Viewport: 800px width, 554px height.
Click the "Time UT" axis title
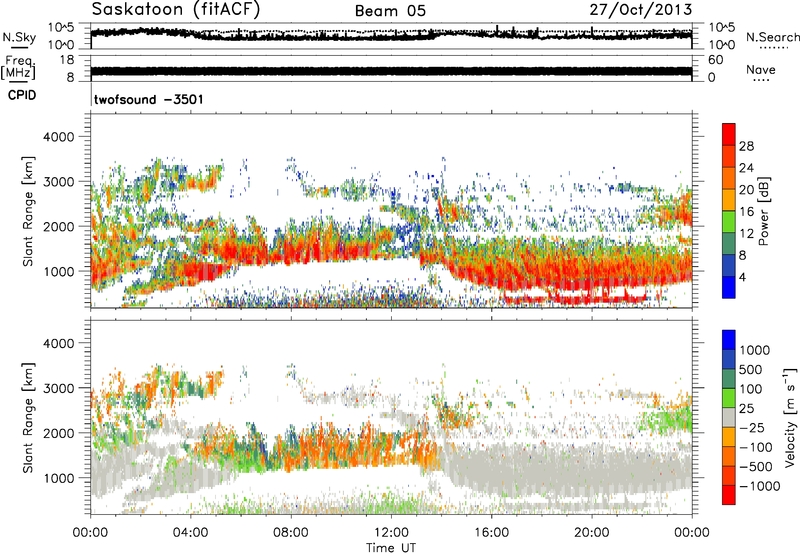pyautogui.click(x=391, y=548)
